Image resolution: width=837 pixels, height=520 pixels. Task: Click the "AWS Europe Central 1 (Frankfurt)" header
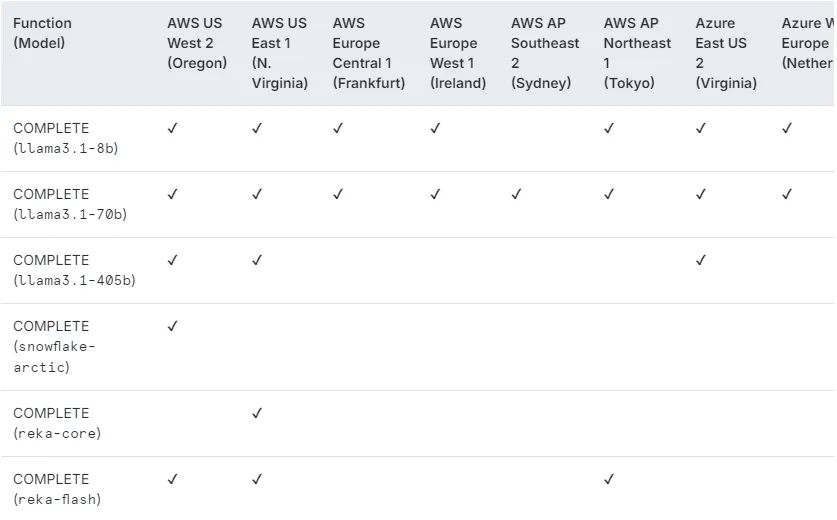(x=368, y=53)
